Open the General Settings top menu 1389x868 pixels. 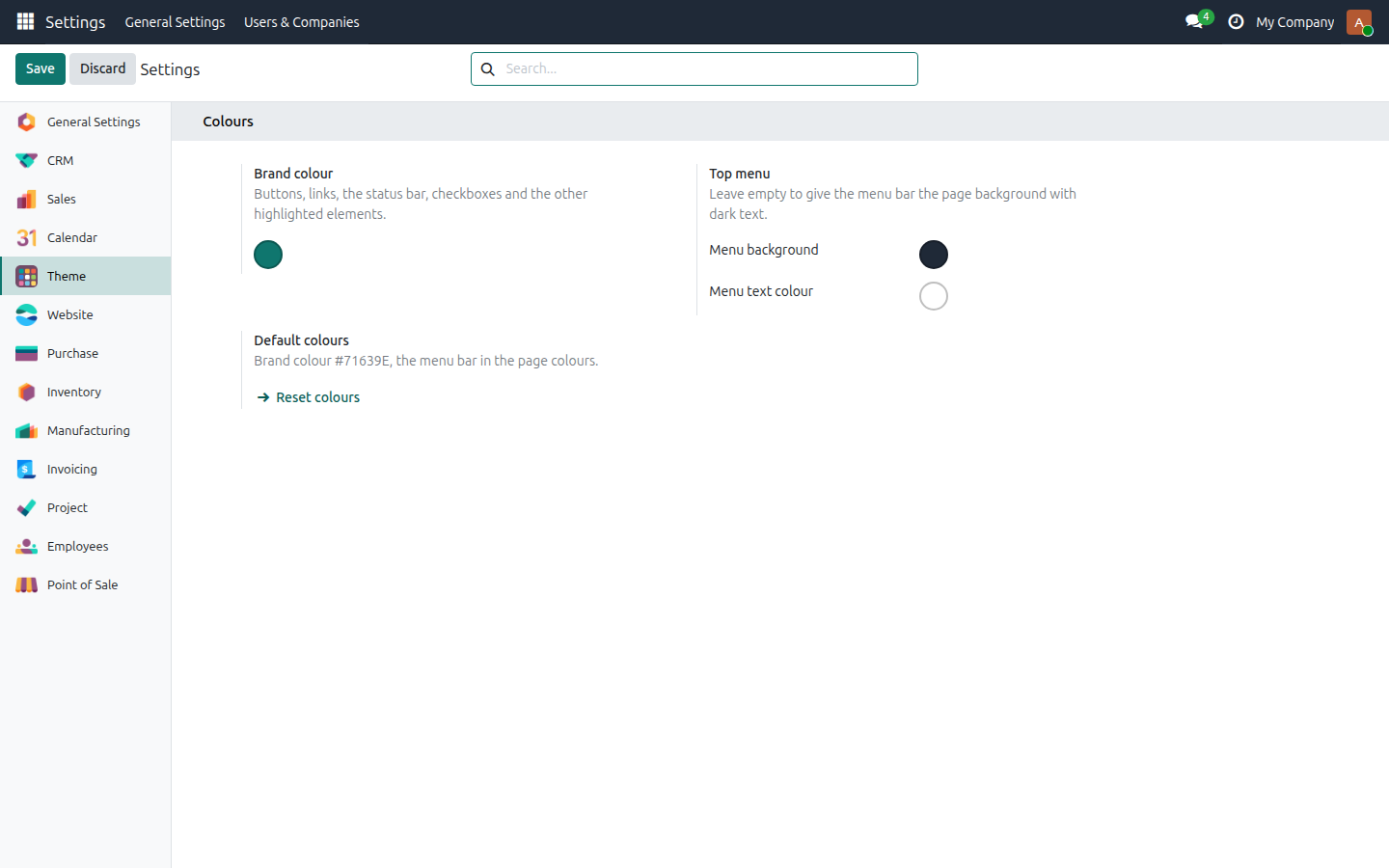pos(175,22)
